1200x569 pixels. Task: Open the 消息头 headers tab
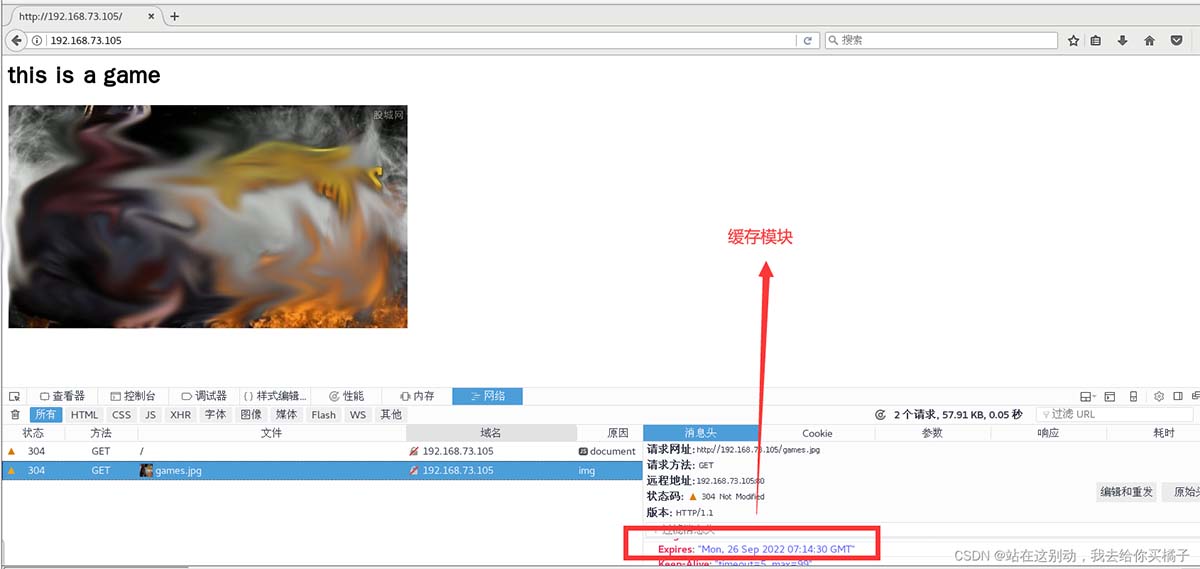point(701,433)
